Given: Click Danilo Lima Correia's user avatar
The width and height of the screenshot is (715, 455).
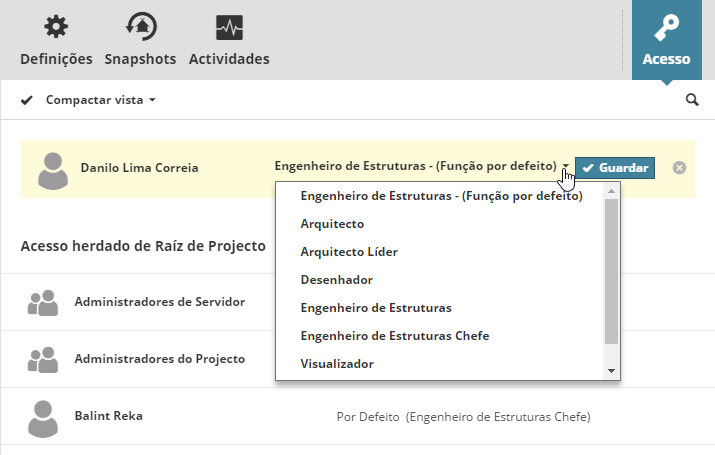Looking at the screenshot, I should (x=53, y=169).
